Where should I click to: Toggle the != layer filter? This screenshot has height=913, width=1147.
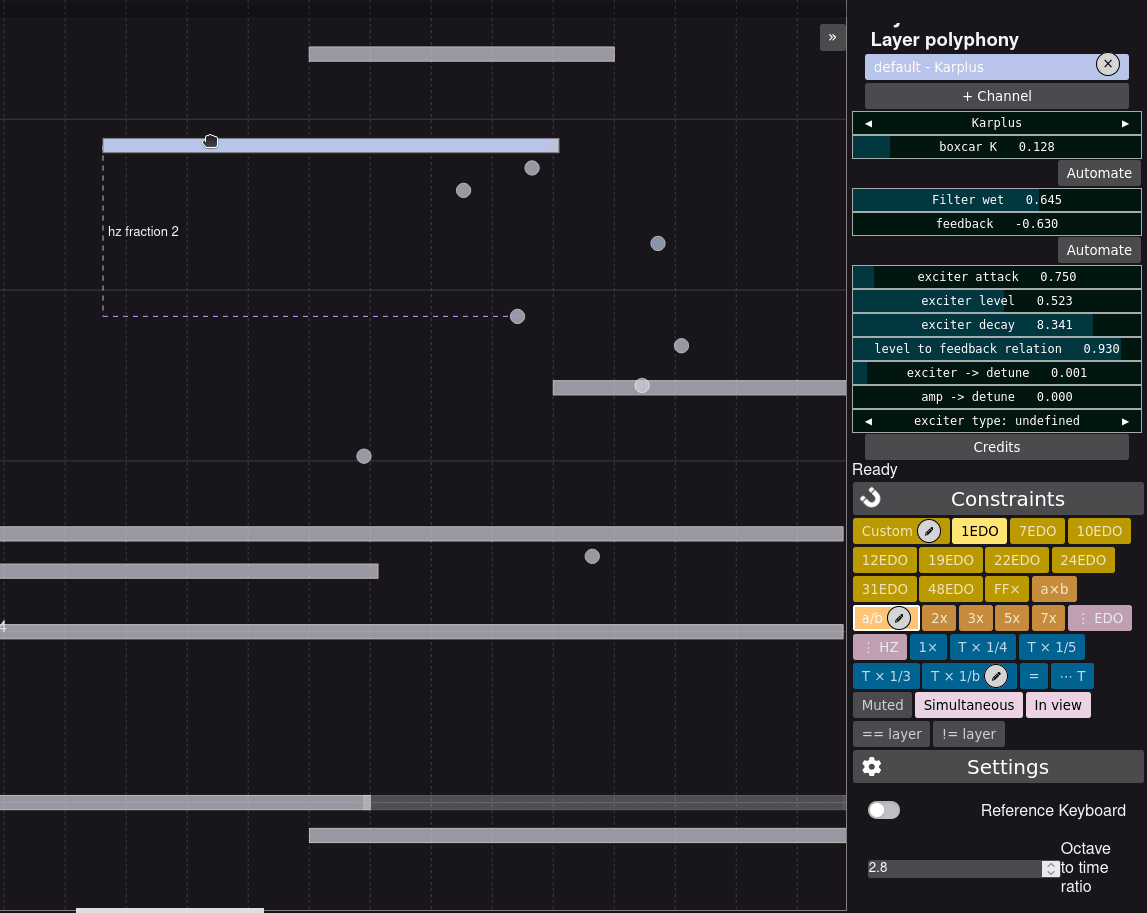coord(969,734)
